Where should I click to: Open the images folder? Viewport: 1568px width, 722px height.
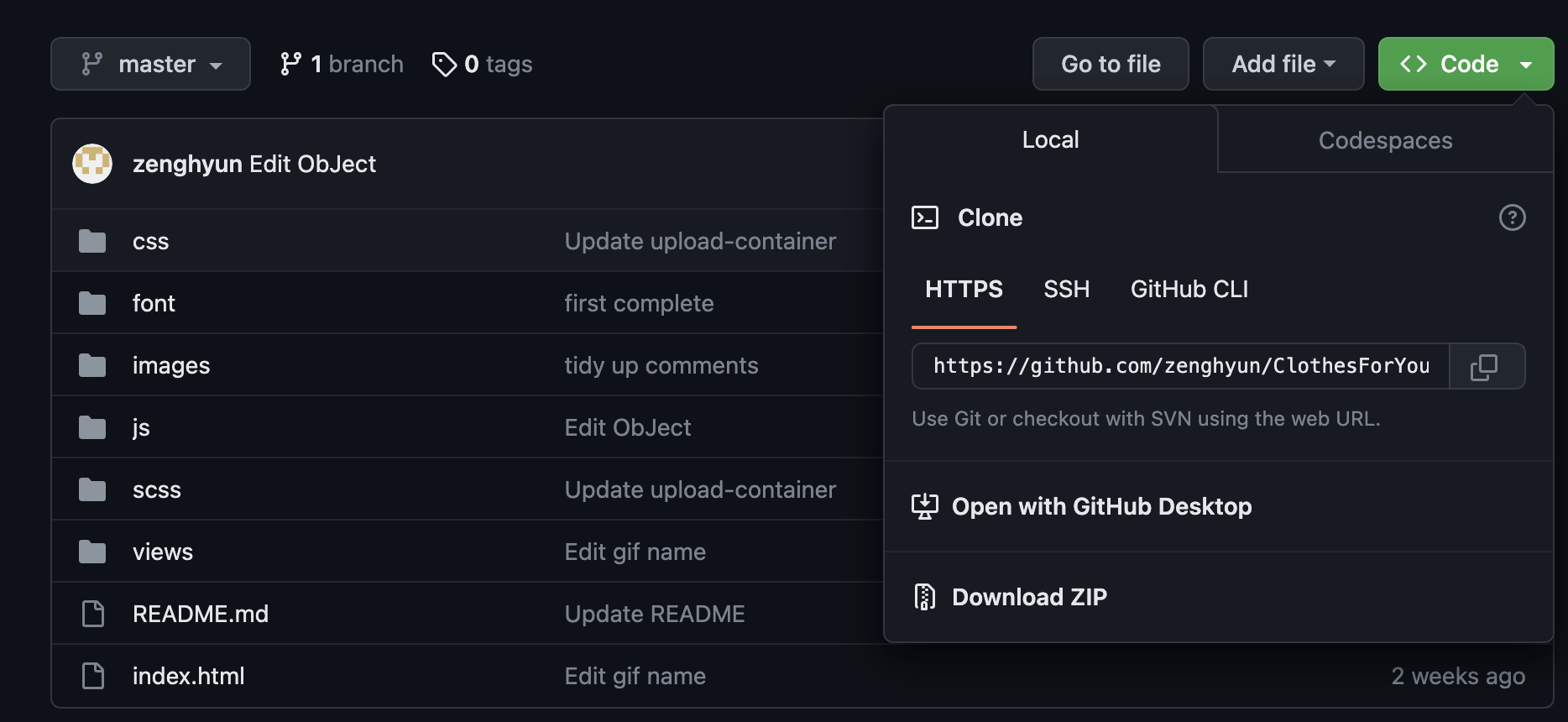171,366
